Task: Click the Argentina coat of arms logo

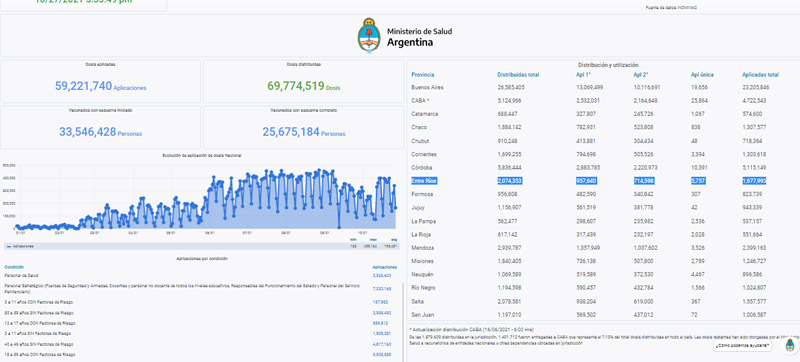Action: 369,36
